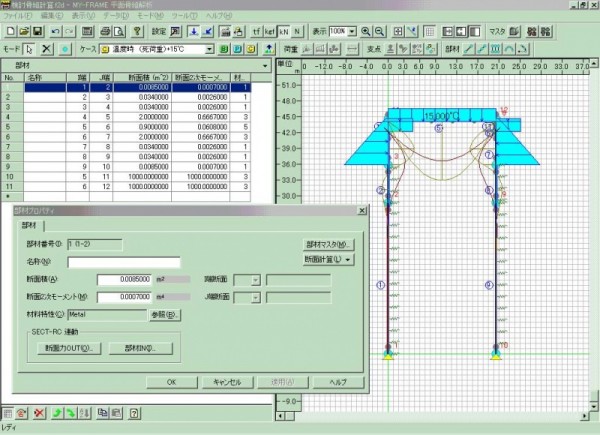The width and height of the screenshot is (600, 435).
Task: Select the arrow pointer mode tool
Action: [32, 48]
